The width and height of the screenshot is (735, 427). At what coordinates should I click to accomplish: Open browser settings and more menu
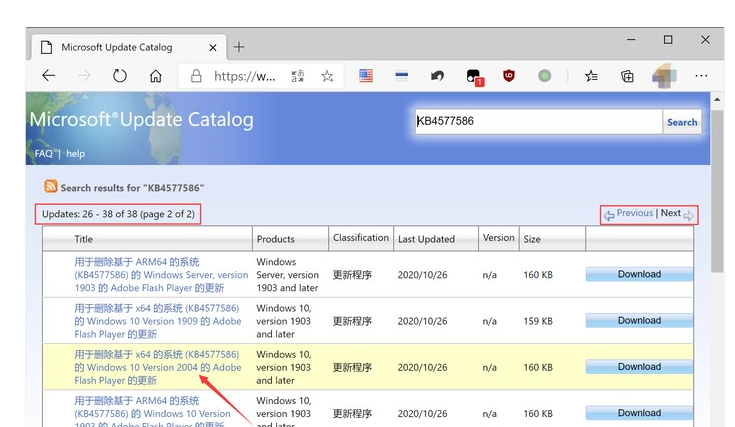[x=701, y=75]
